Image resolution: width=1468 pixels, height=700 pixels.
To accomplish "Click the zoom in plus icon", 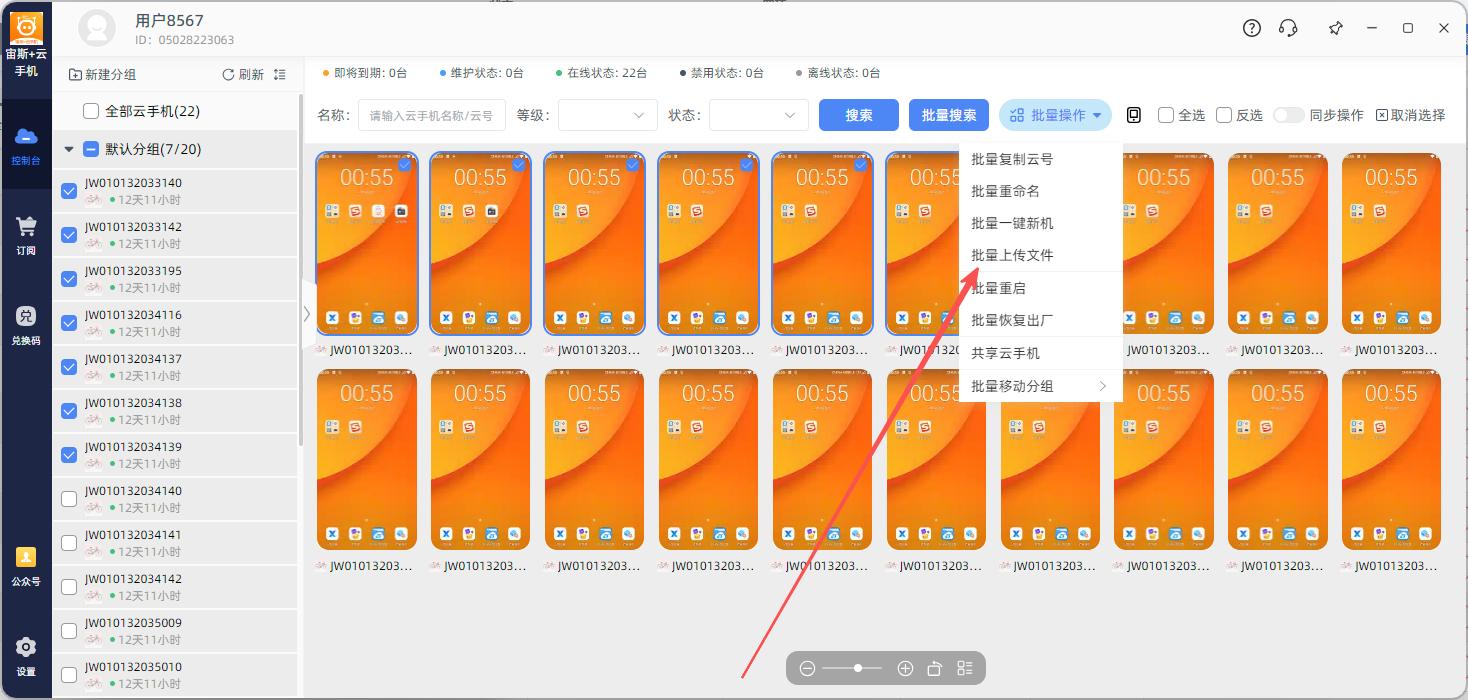I will pyautogui.click(x=905, y=668).
